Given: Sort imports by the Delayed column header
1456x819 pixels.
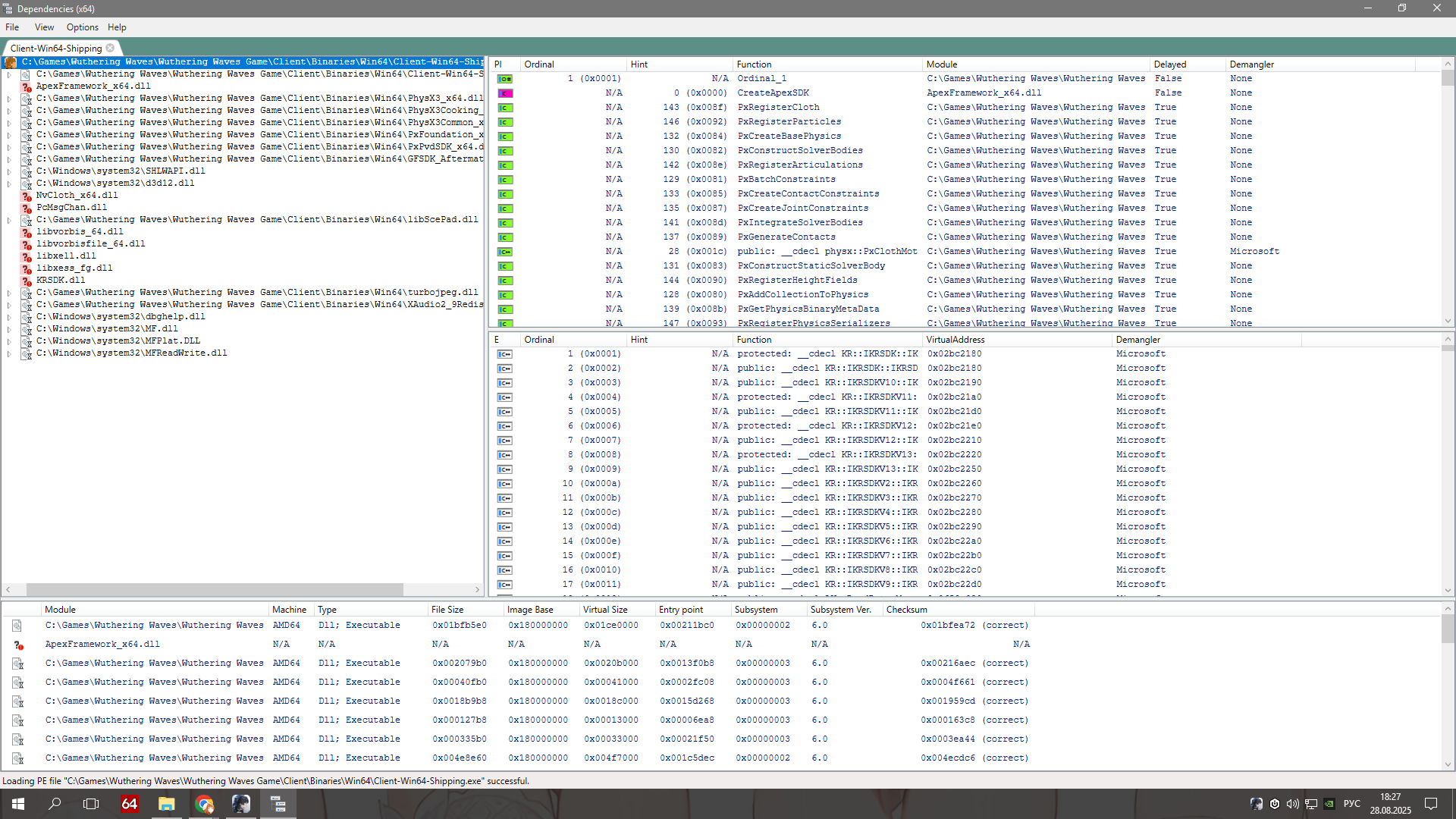Looking at the screenshot, I should pos(1170,64).
